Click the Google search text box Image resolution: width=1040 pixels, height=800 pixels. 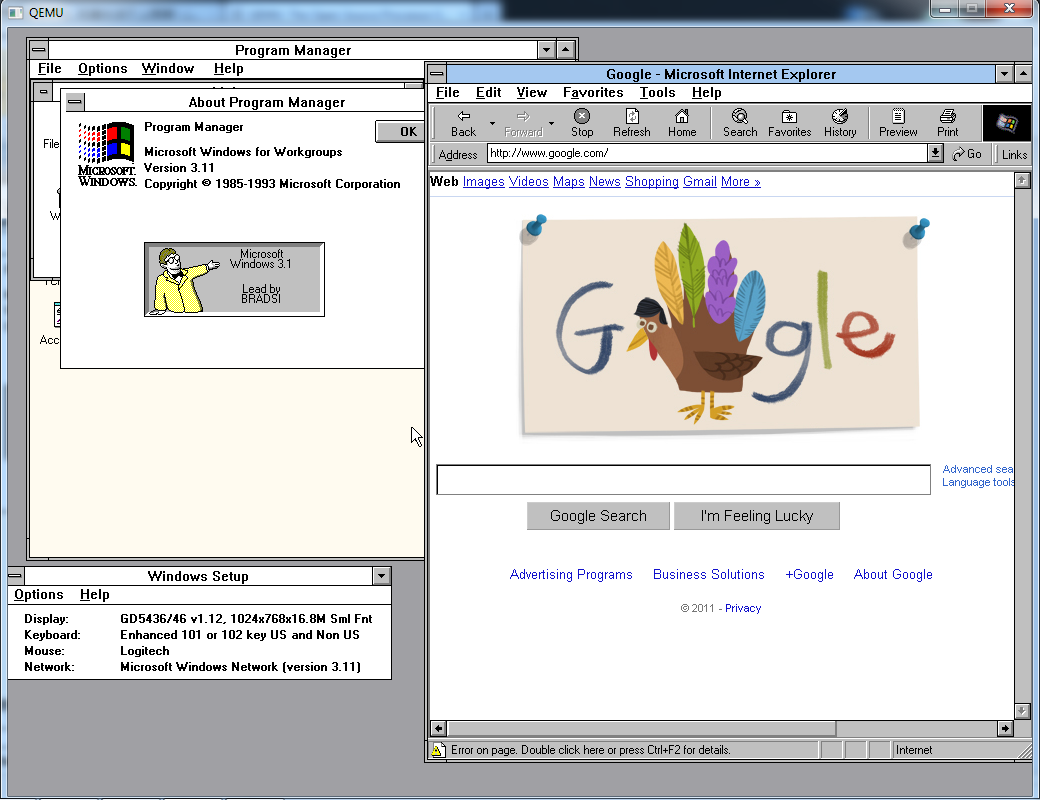click(683, 480)
